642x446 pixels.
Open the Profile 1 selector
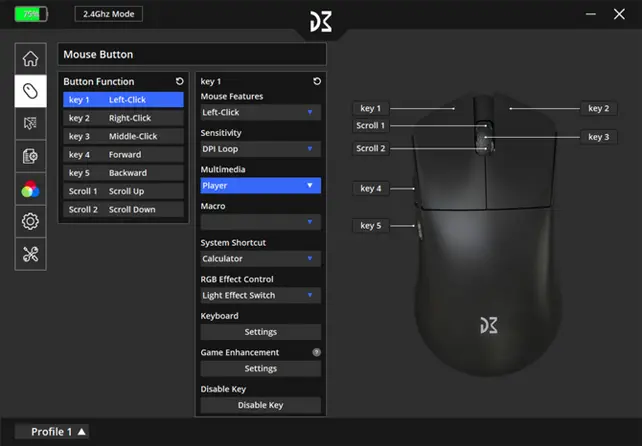tap(58, 432)
